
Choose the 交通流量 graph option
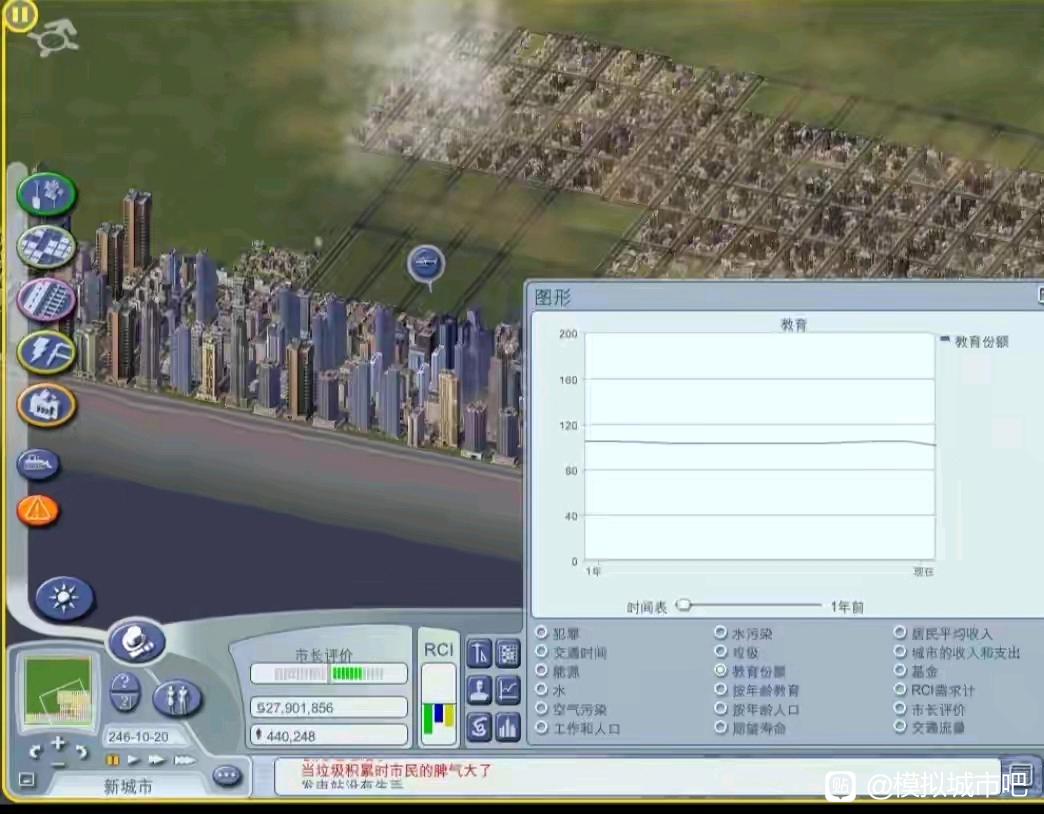[900, 728]
